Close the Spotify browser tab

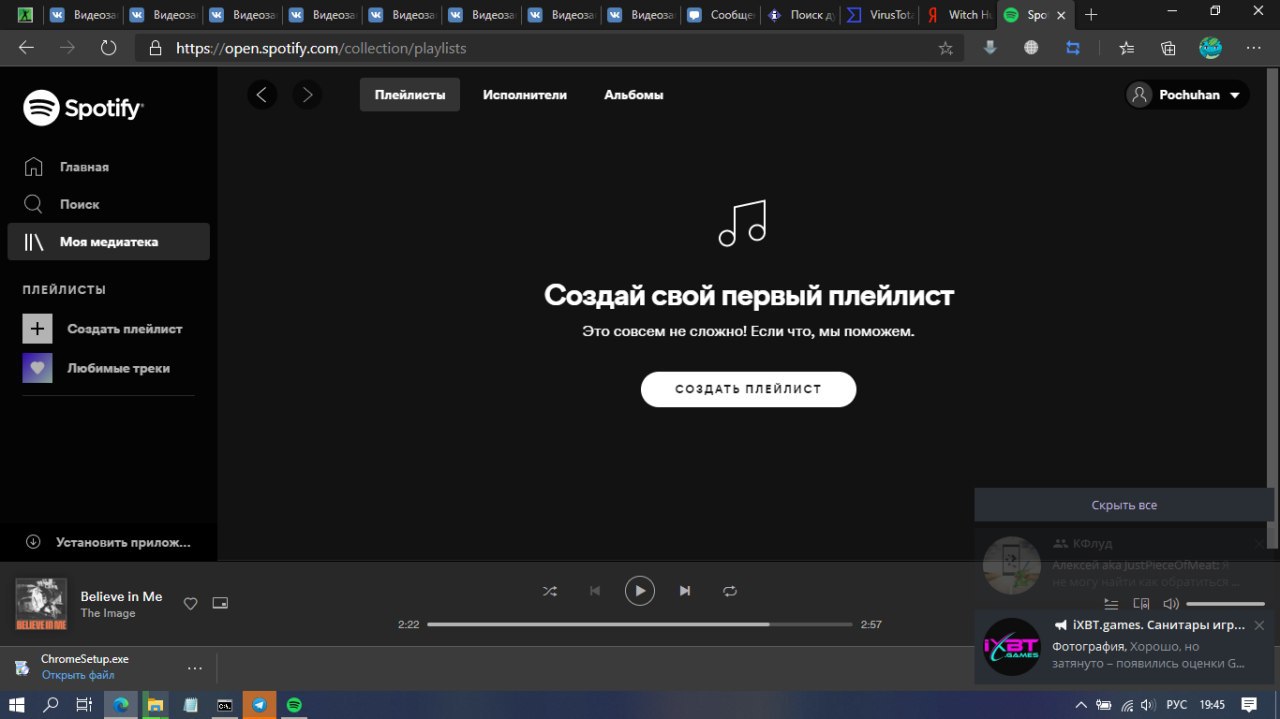[x=1061, y=15]
